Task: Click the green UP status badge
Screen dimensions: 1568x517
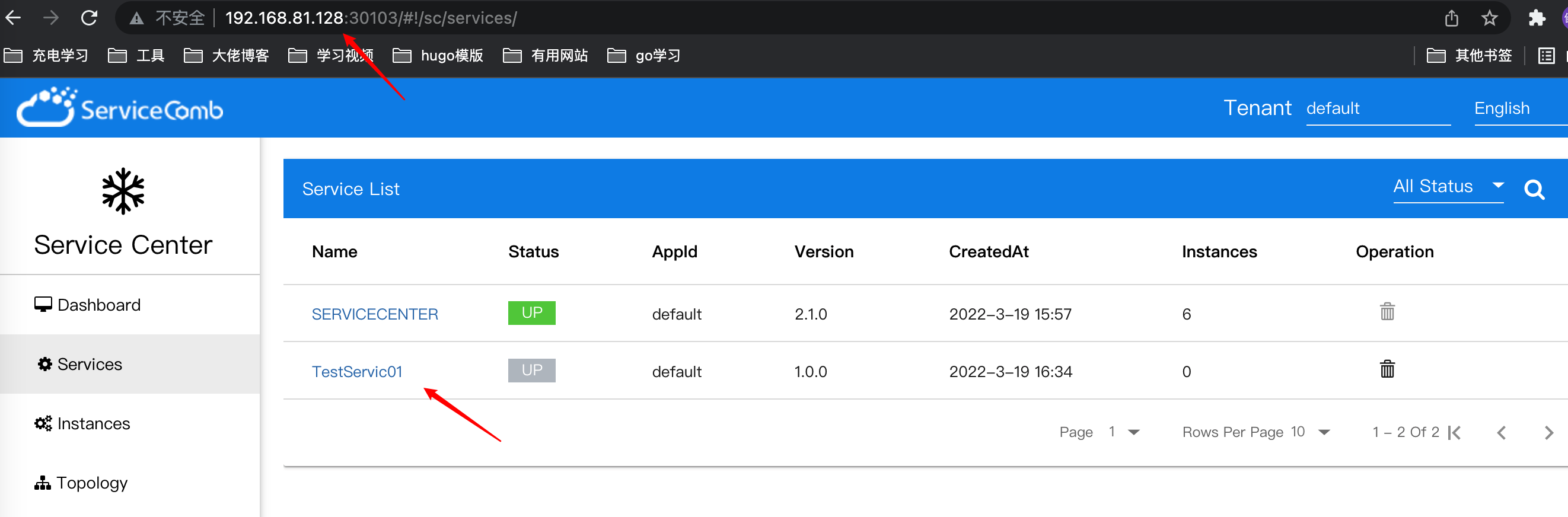Action: coord(532,312)
